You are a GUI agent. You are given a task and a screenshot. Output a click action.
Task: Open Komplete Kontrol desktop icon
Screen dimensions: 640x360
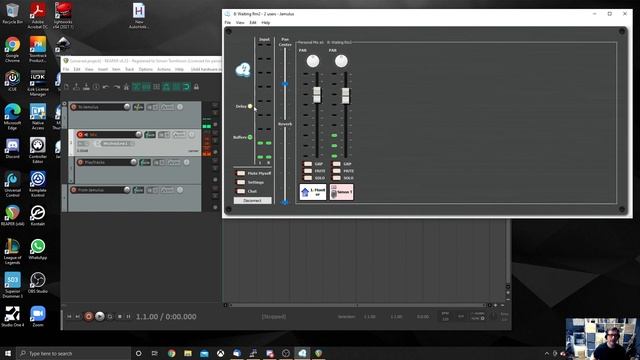point(38,184)
